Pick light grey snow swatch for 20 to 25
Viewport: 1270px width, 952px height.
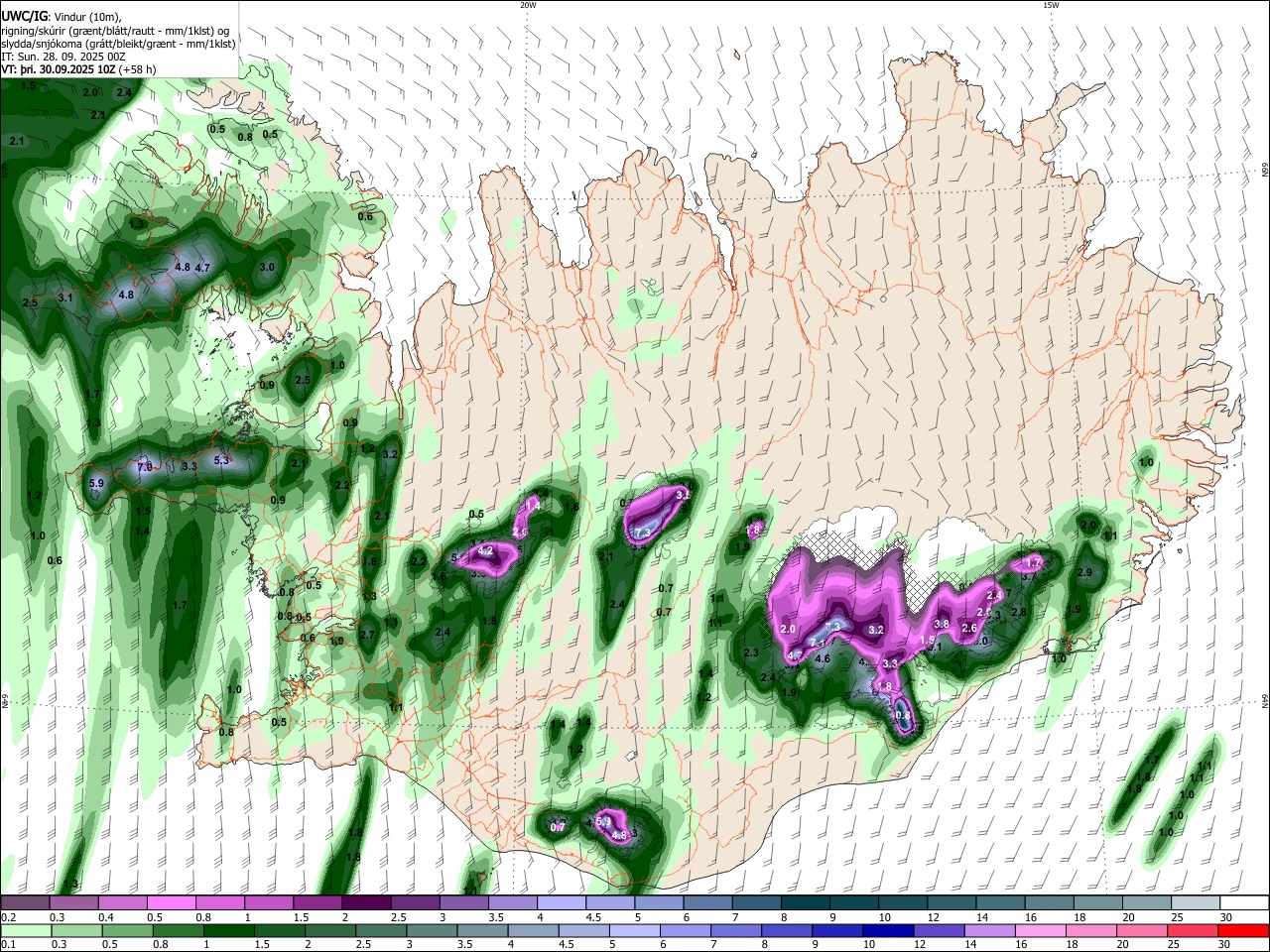pyautogui.click(x=1147, y=902)
